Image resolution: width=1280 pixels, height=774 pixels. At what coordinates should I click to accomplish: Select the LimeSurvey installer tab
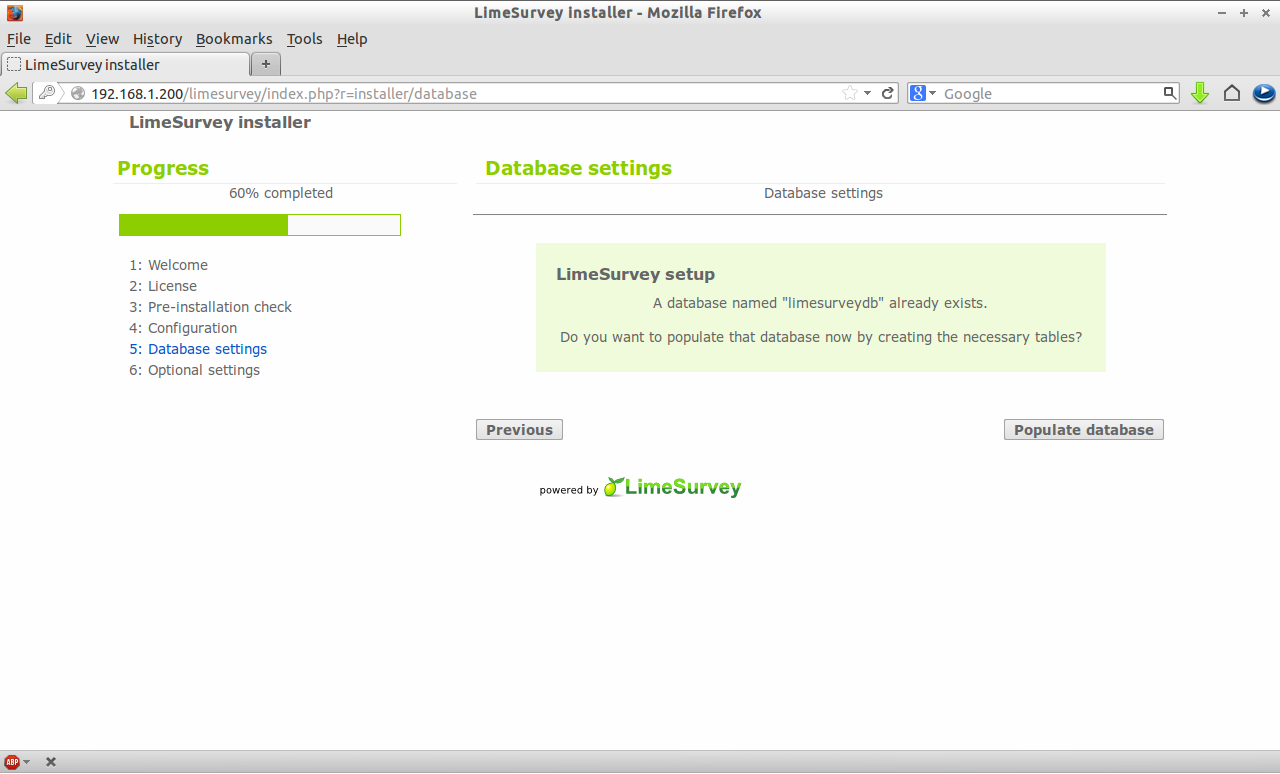point(125,64)
